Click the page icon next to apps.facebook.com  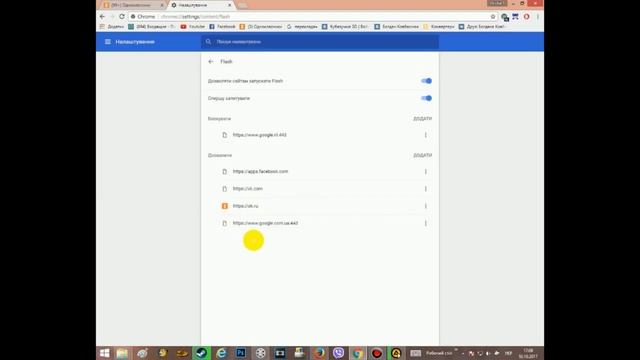pyautogui.click(x=224, y=171)
